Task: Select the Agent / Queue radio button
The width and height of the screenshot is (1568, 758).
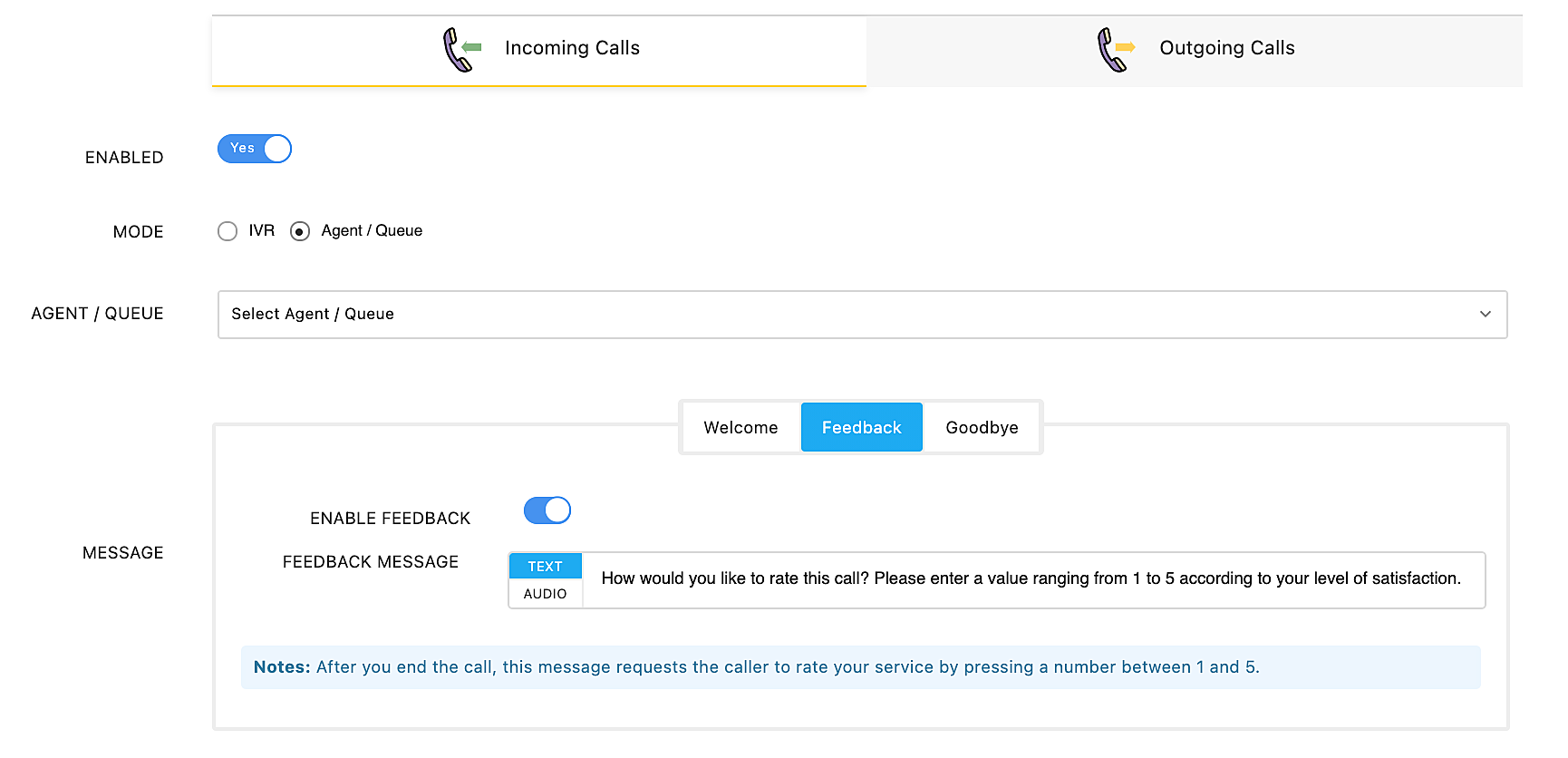Action: (x=300, y=231)
